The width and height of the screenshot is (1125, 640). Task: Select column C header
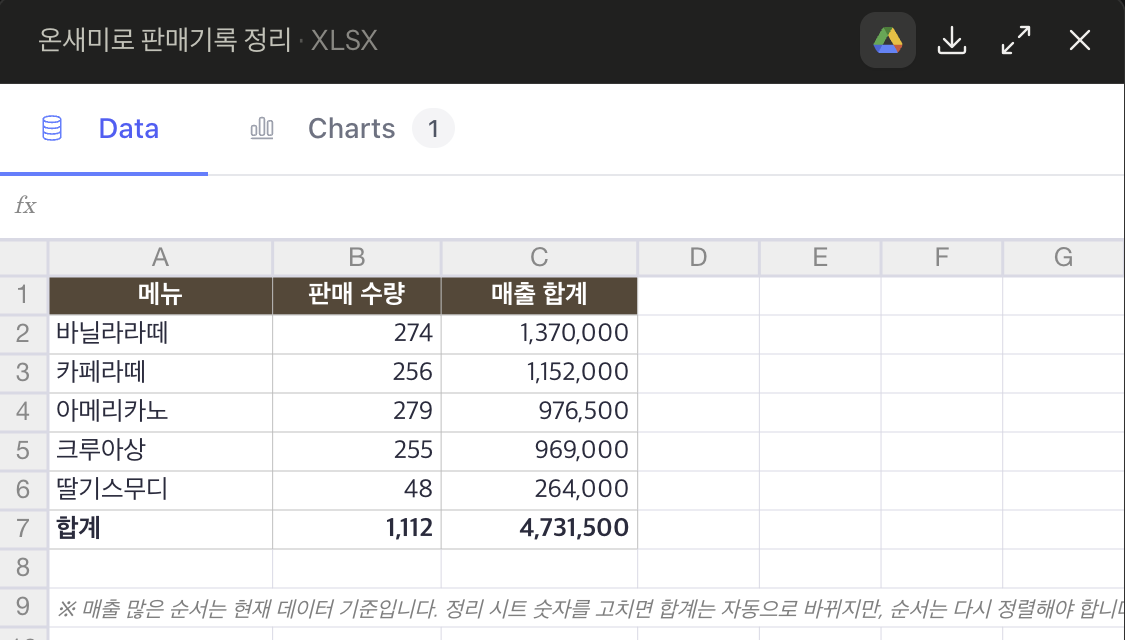click(539, 257)
